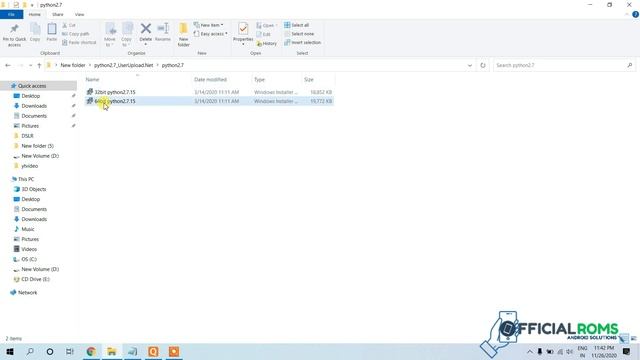
Task: Create a New folder from ribbon
Action: [x=184, y=34]
